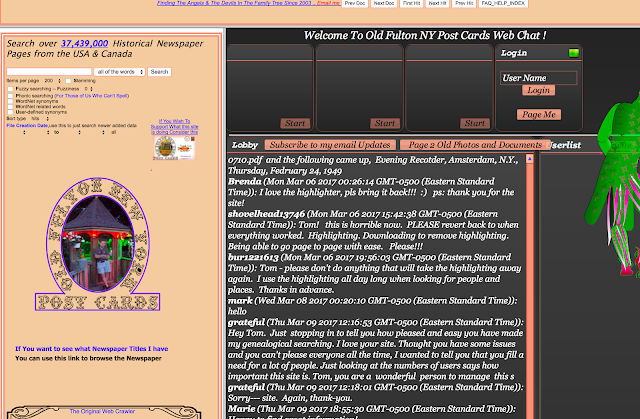640x419 pixels.
Task: Click username mark in chat
Action: pyautogui.click(x=240, y=301)
